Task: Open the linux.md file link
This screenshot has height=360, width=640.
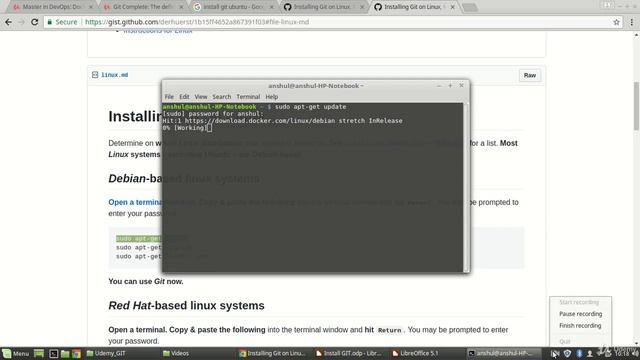Action: 115,75
